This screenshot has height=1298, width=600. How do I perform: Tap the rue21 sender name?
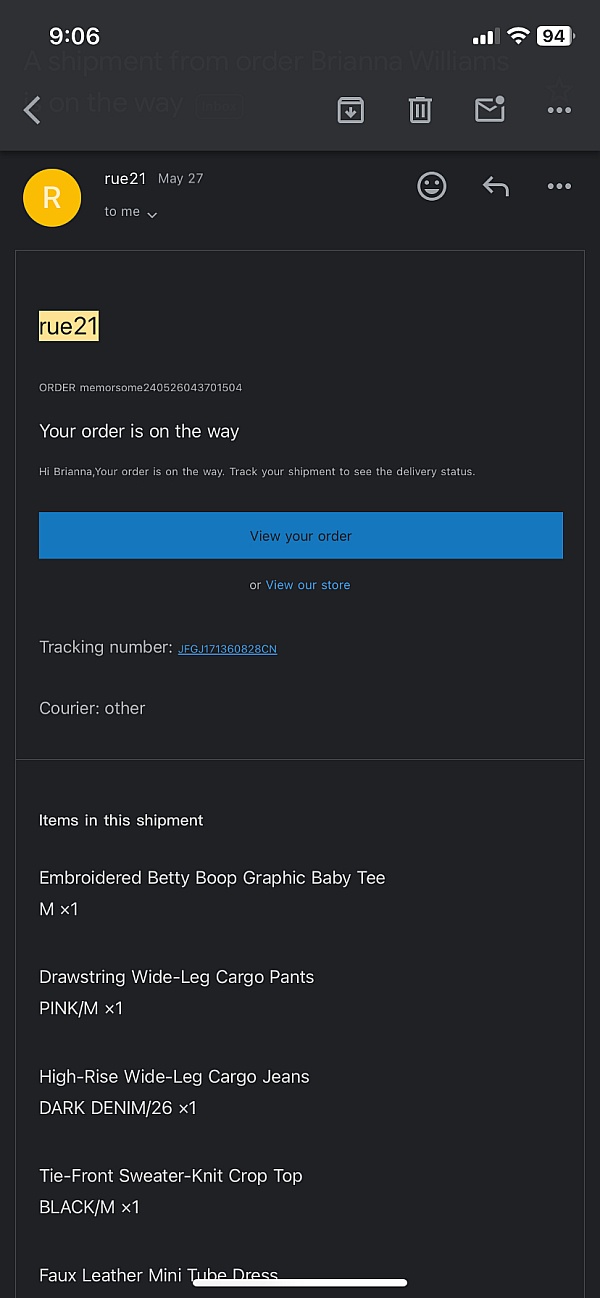pyautogui.click(x=125, y=178)
